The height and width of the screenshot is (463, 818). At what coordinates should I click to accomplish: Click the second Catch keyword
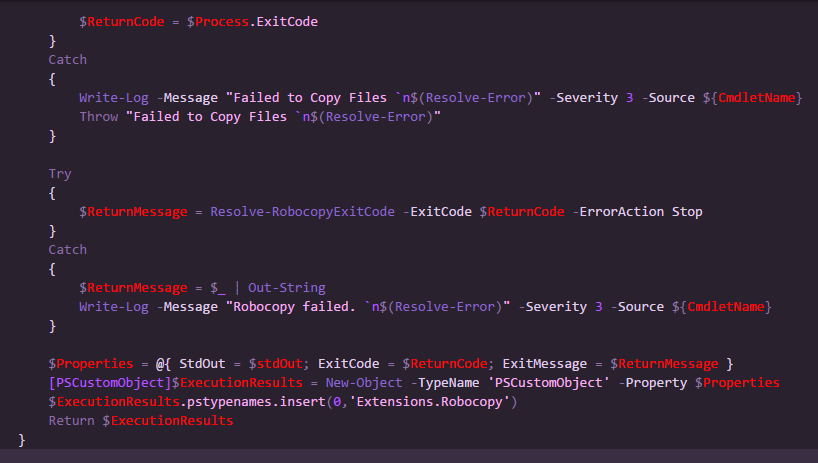coord(68,250)
